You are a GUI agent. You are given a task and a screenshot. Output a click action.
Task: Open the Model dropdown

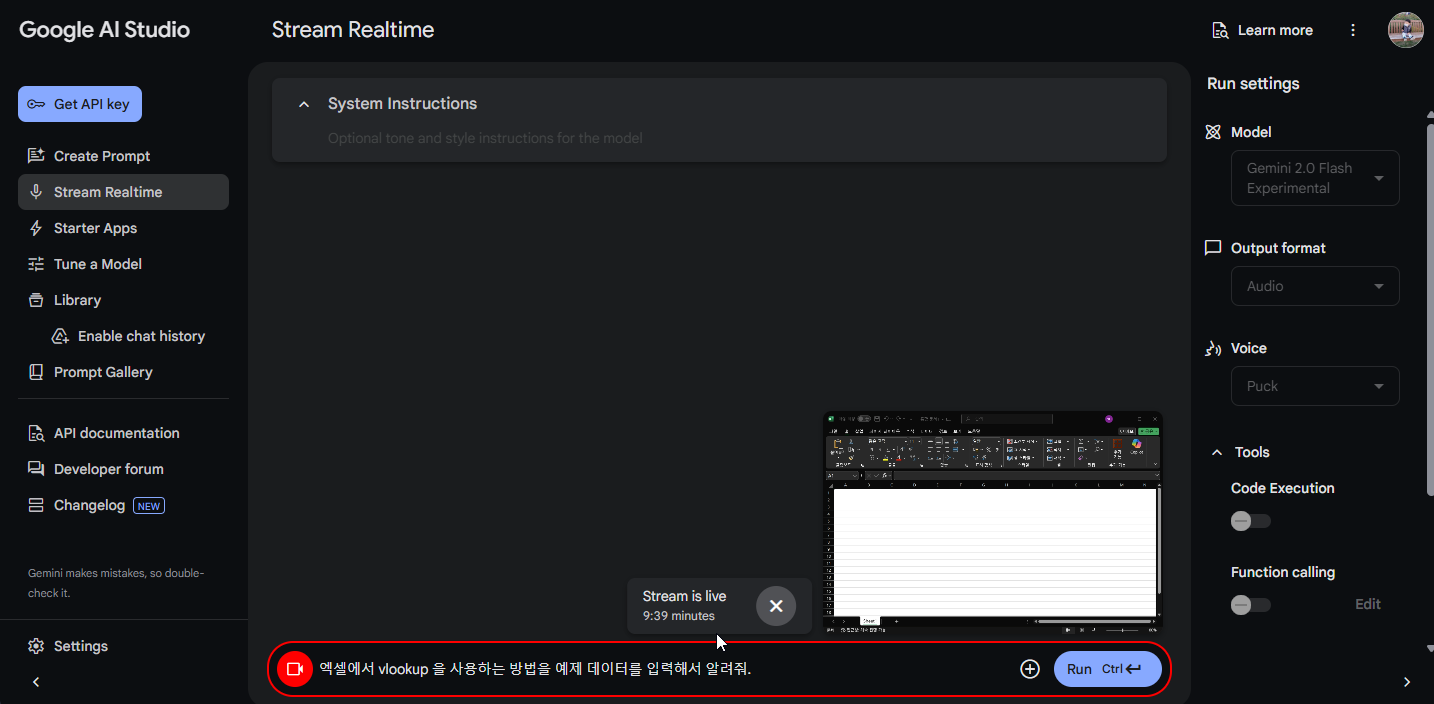1315,178
